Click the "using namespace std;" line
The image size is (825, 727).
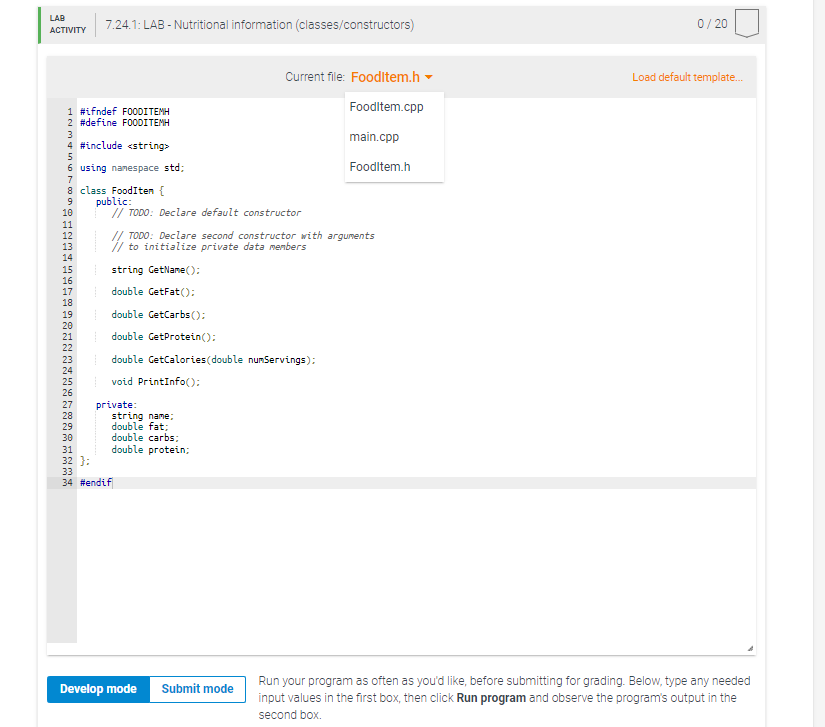tap(132, 168)
